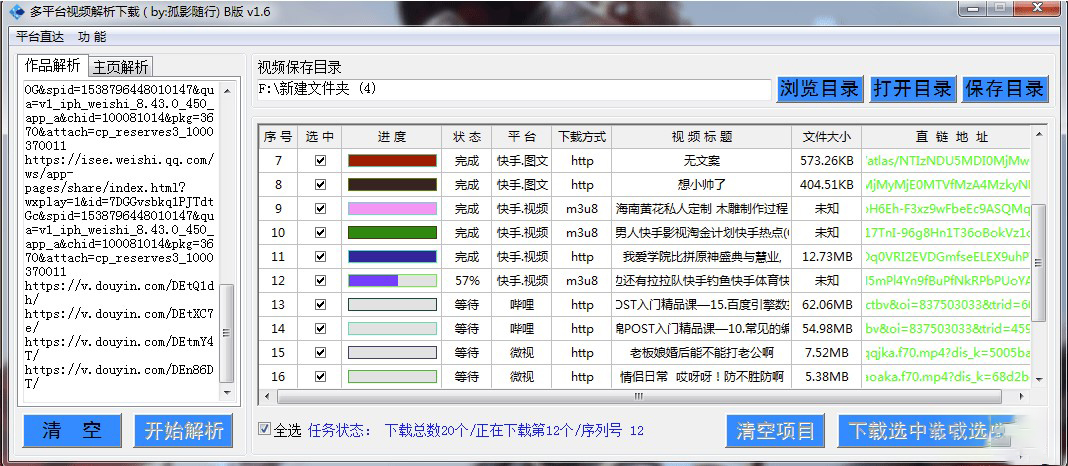Uncheck the checkbox for row 8
Viewport: 1068px width, 466px height.
tap(320, 185)
